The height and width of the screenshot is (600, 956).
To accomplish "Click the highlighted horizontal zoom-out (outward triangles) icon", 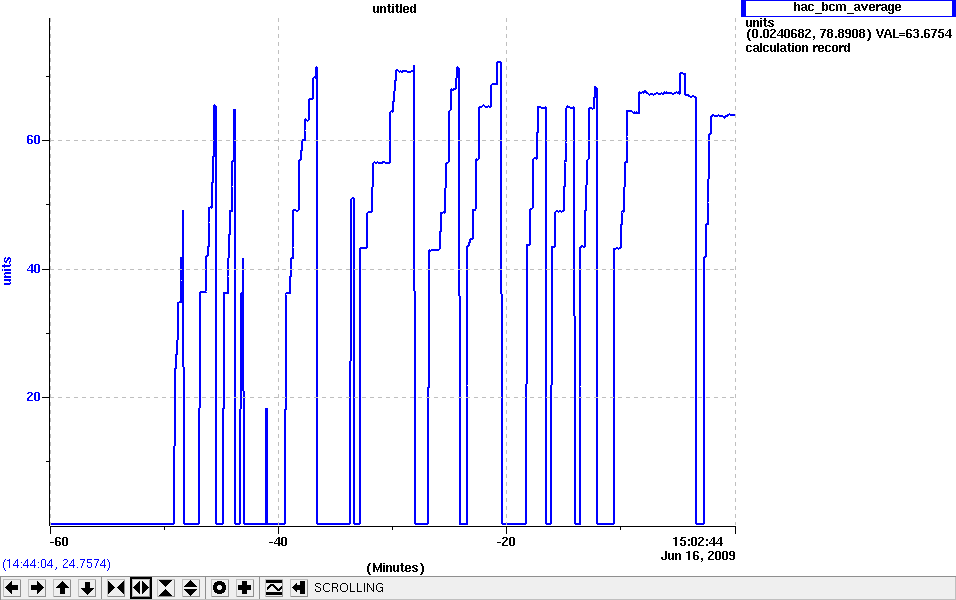I will click(x=141, y=588).
